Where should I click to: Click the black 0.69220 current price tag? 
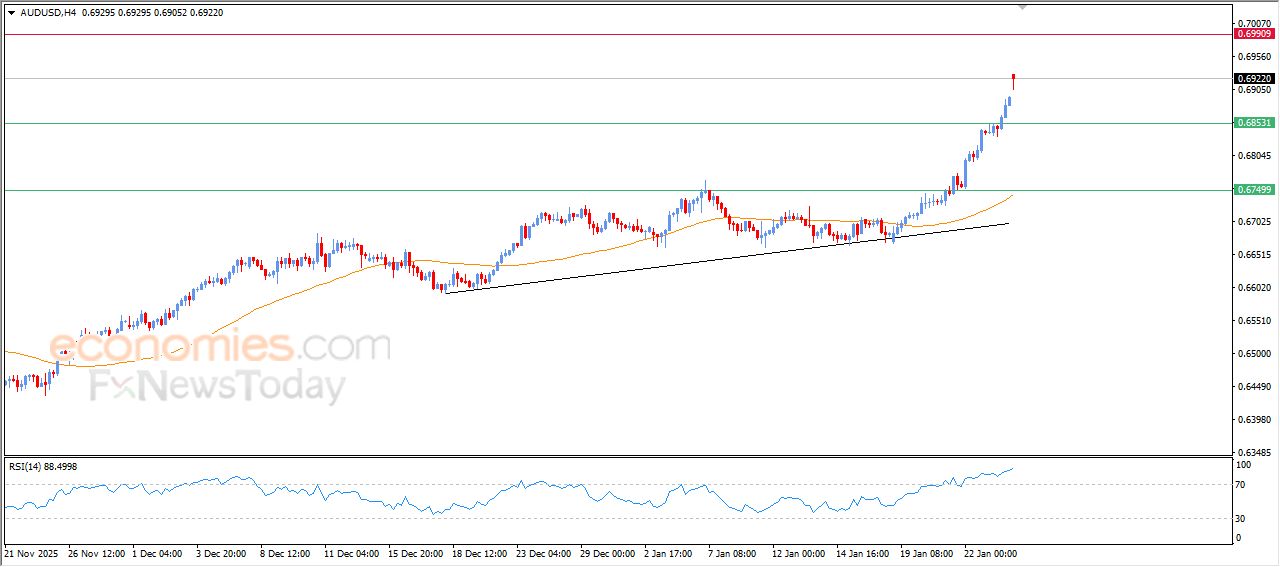pos(1254,78)
